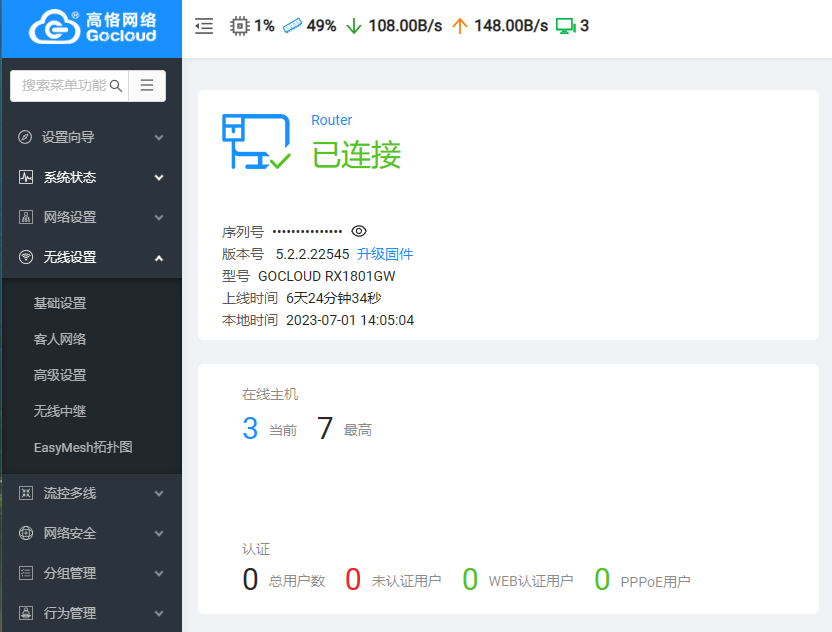Click the 升级固件 link
The image size is (832, 632).
(385, 254)
